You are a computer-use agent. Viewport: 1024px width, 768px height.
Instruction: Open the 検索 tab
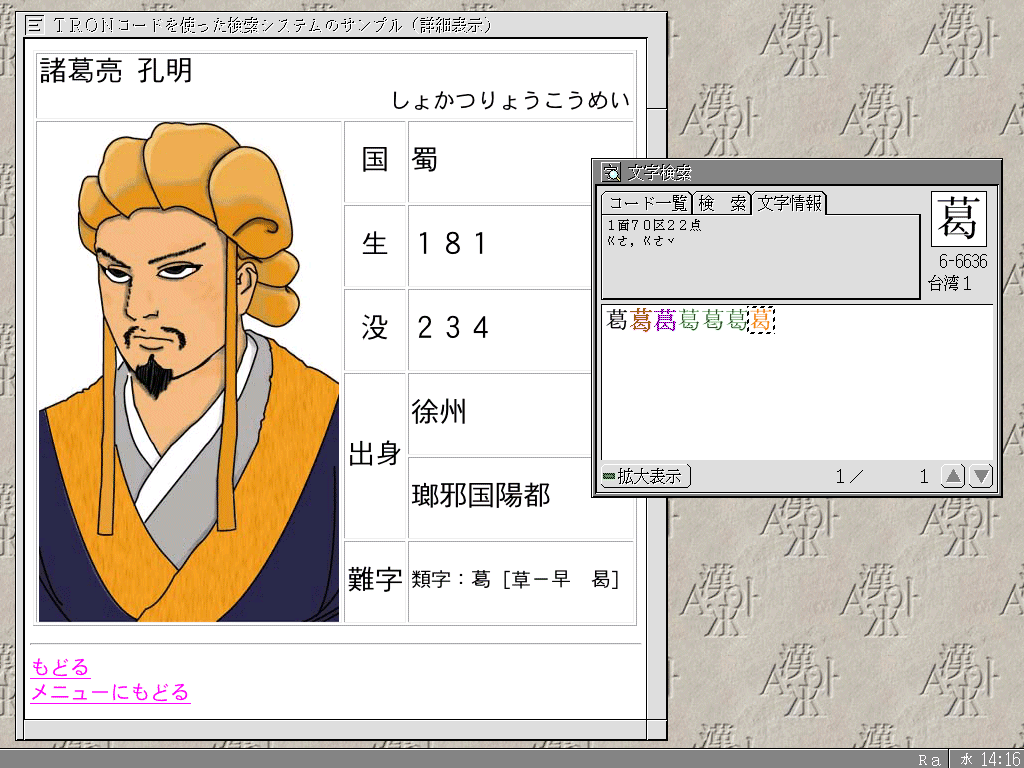[x=722, y=204]
